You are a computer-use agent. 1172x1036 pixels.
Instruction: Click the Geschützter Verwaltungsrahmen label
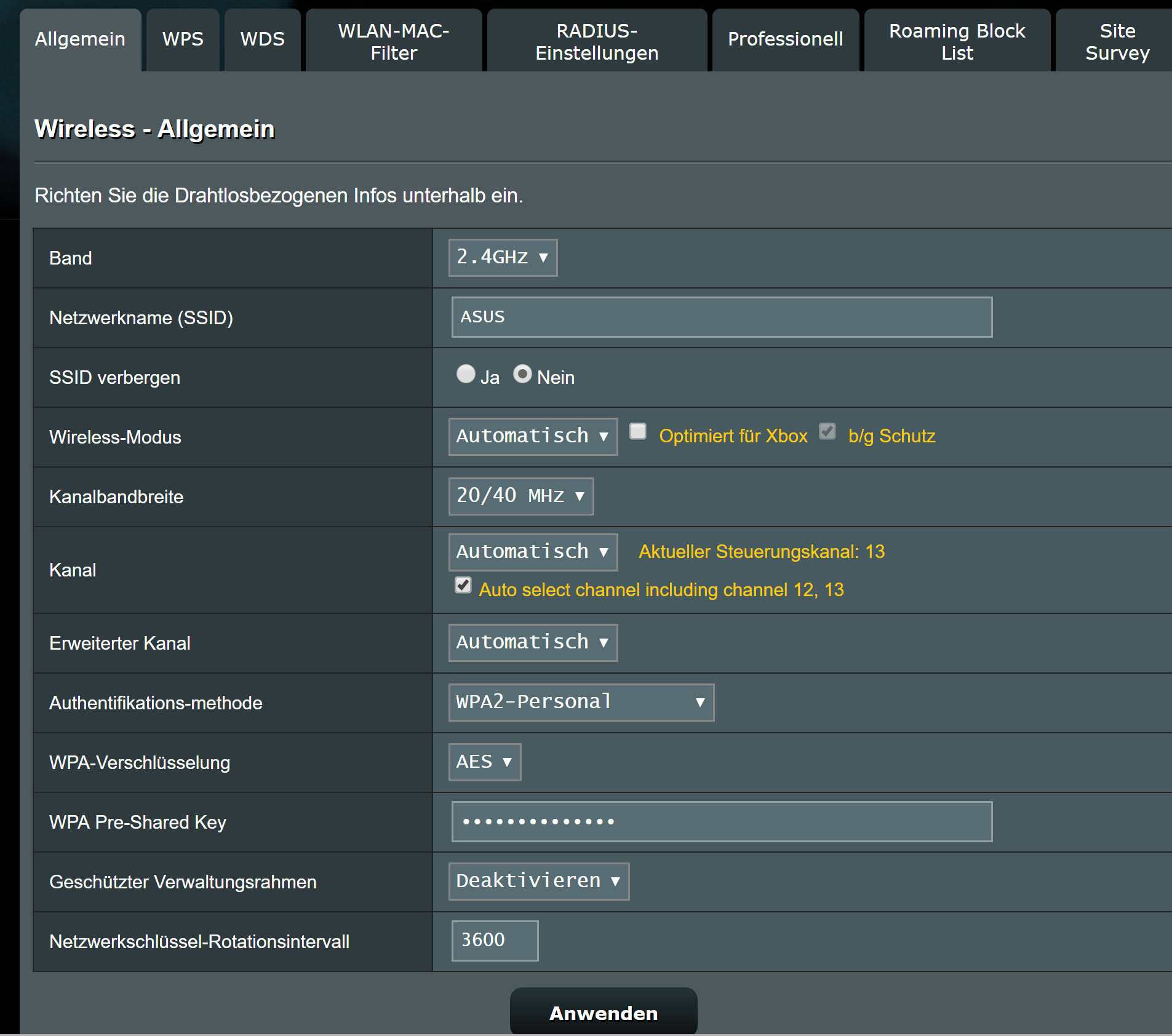pyautogui.click(x=183, y=882)
